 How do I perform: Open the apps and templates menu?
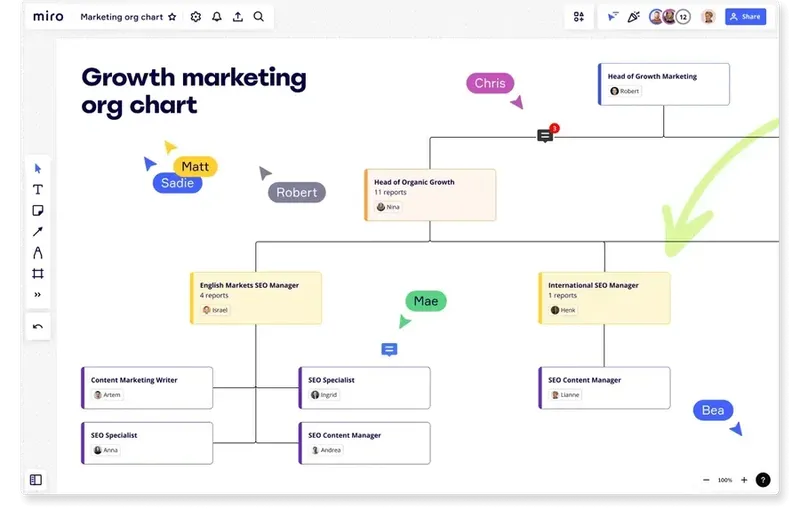pyautogui.click(x=579, y=17)
